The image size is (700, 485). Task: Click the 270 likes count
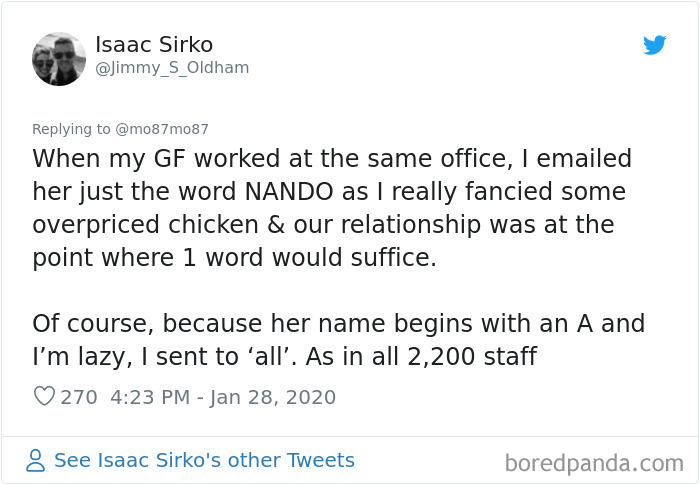(79, 397)
